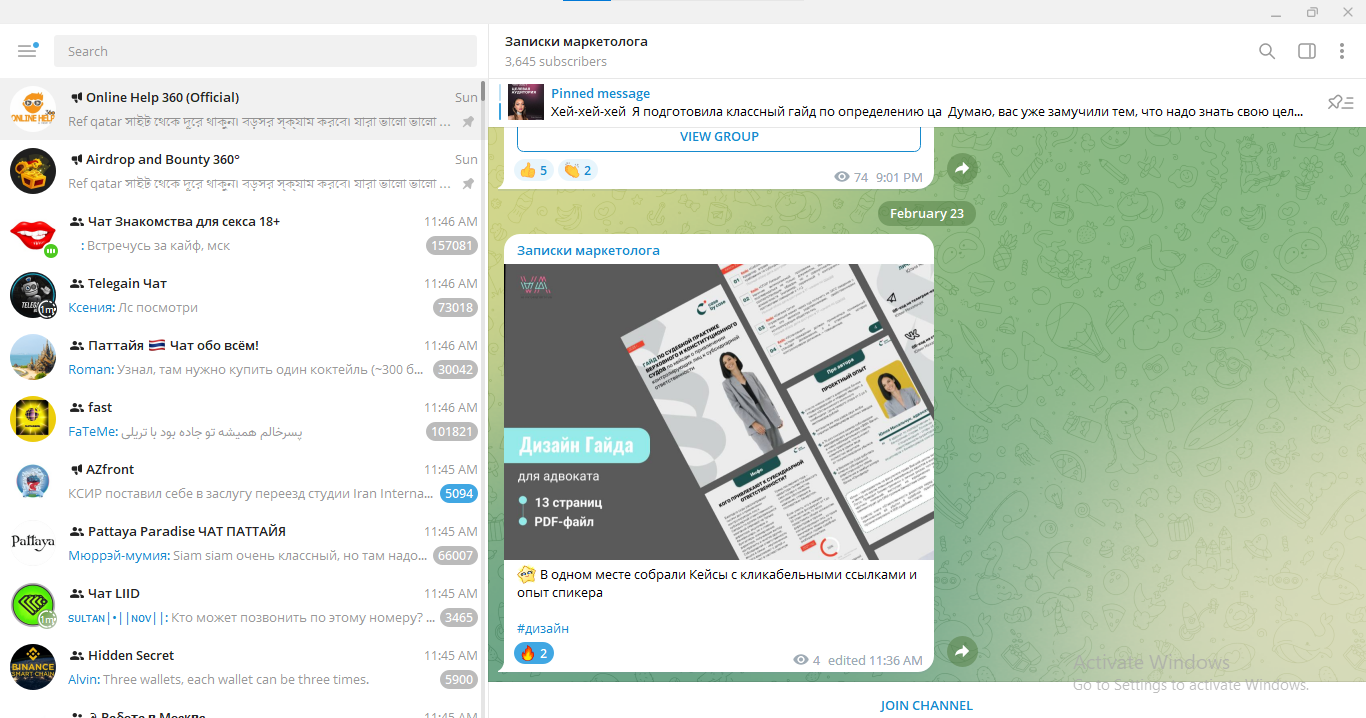1366x718 pixels.
Task: Click the 30042 unread count badge
Action: click(455, 370)
